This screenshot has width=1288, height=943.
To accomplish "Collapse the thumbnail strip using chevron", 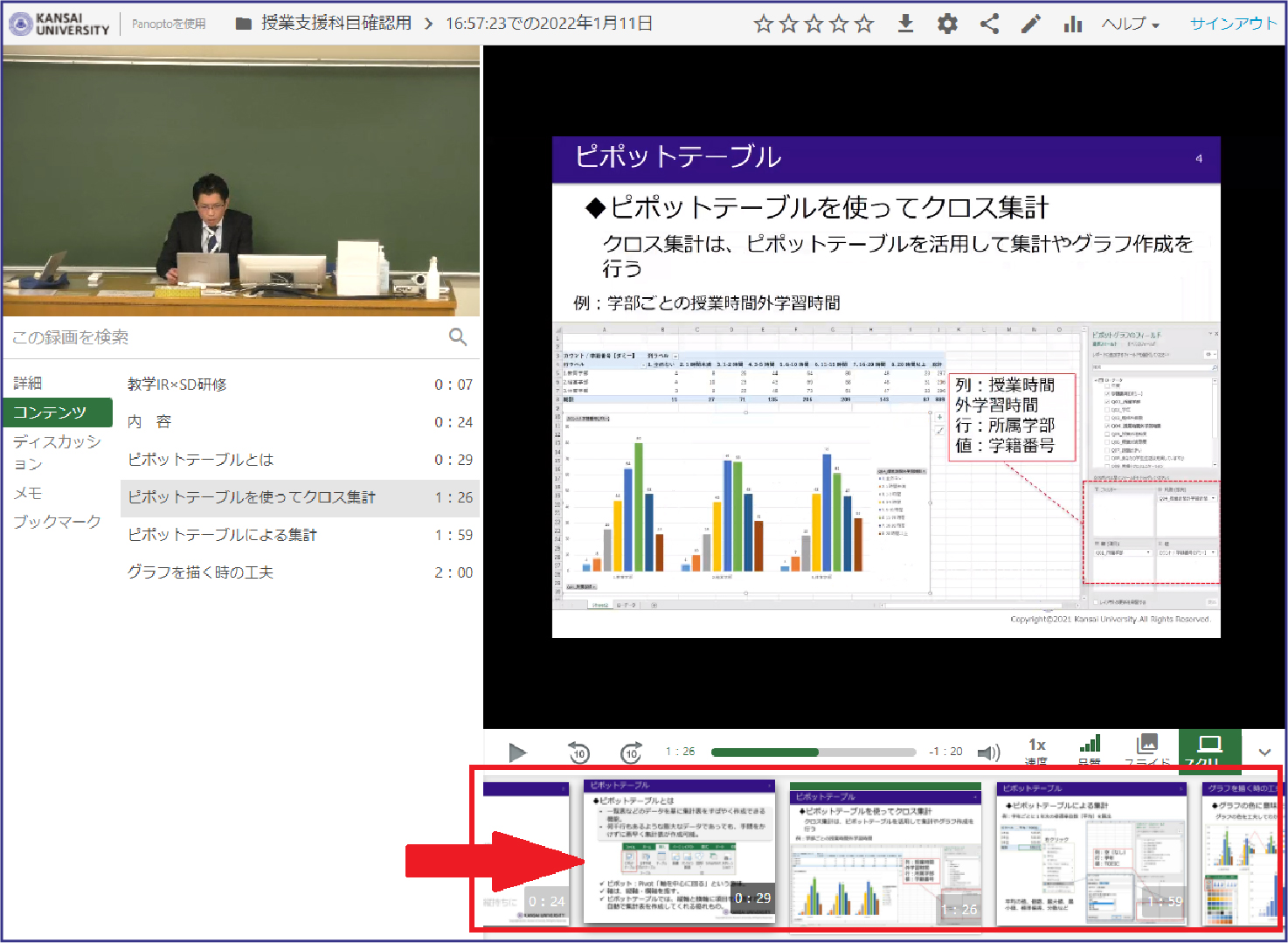I will pyautogui.click(x=1264, y=752).
